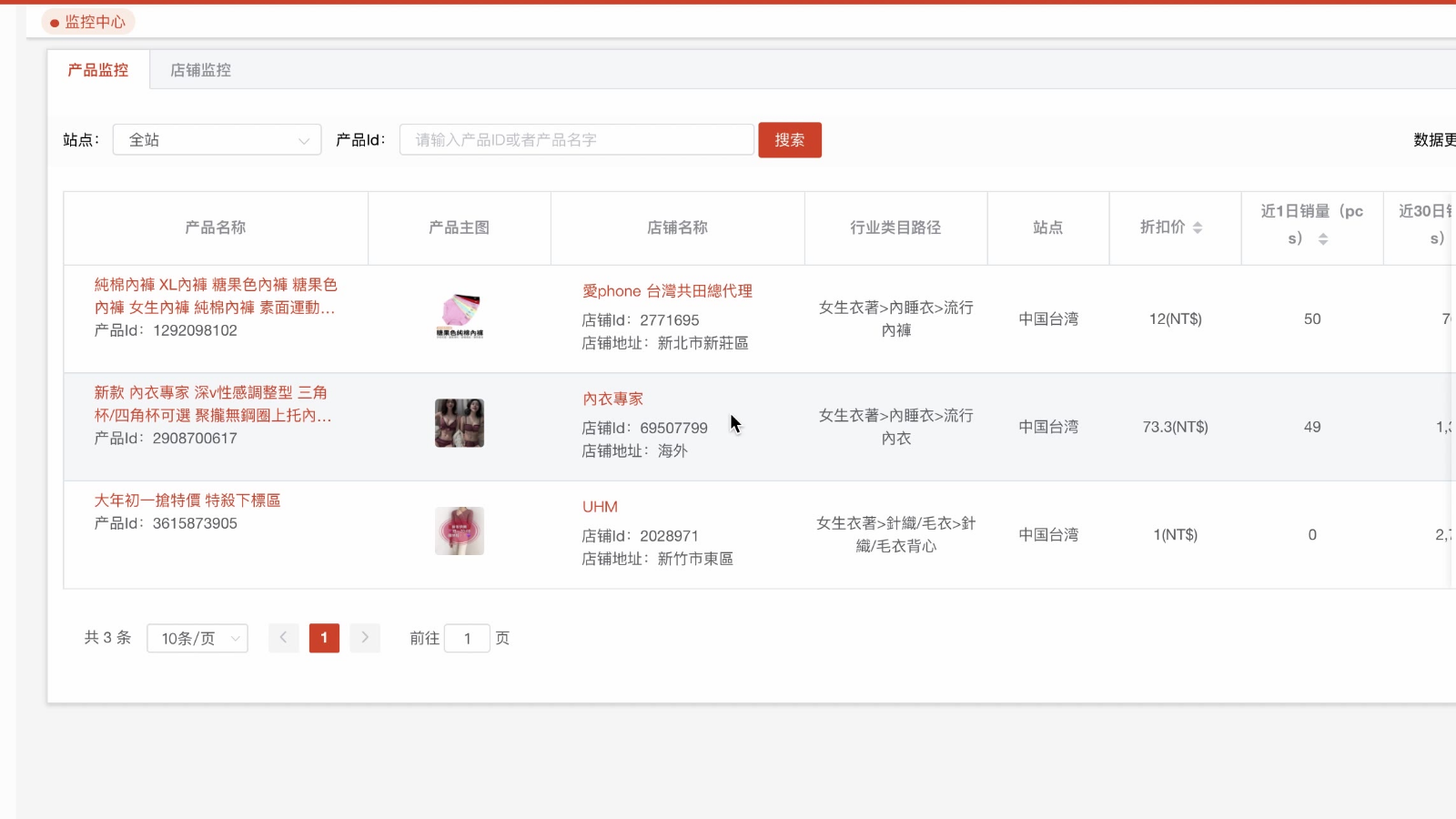
Task: Click the jump-to page number input
Action: click(x=467, y=639)
